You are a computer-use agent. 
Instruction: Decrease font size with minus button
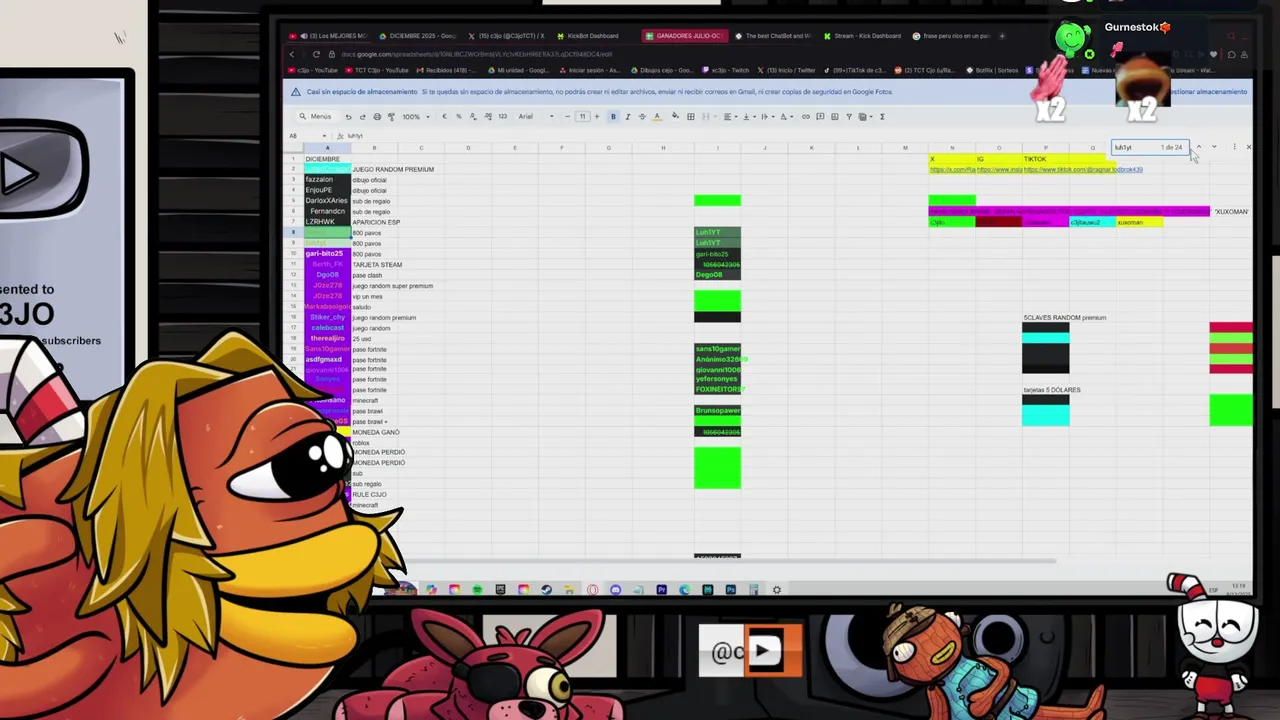[568, 116]
